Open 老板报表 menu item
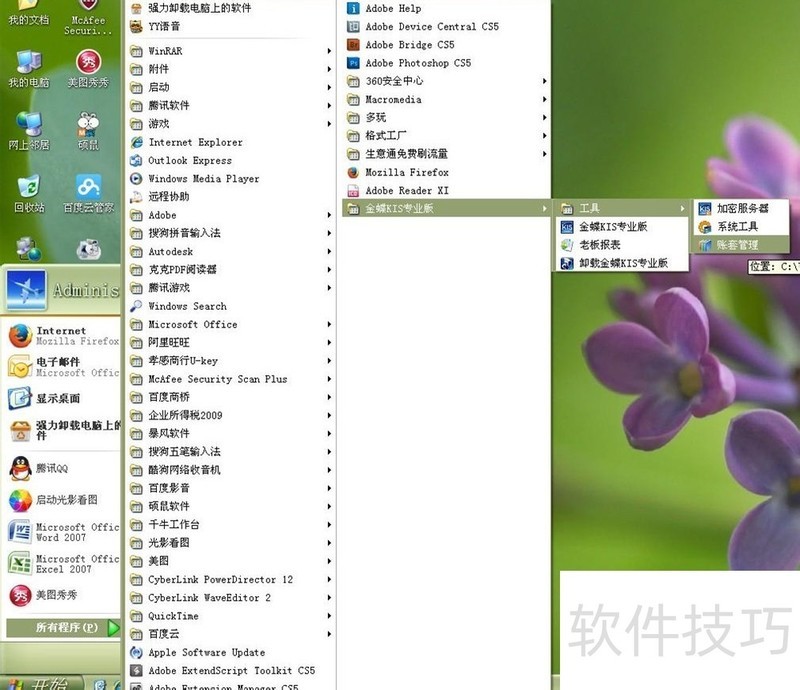 tap(599, 245)
